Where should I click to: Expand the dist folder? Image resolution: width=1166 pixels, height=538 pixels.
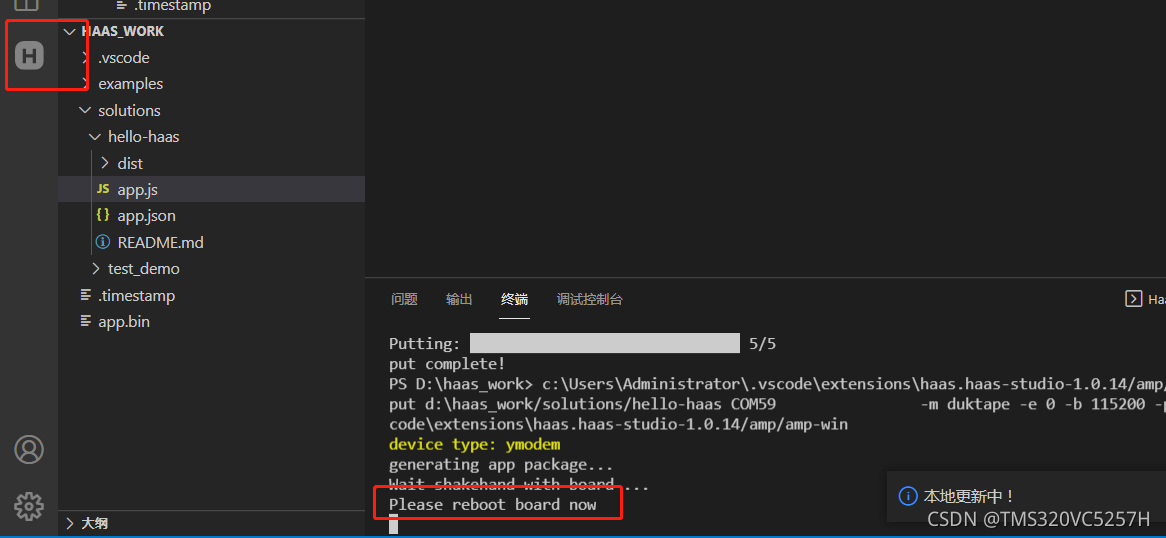point(104,163)
